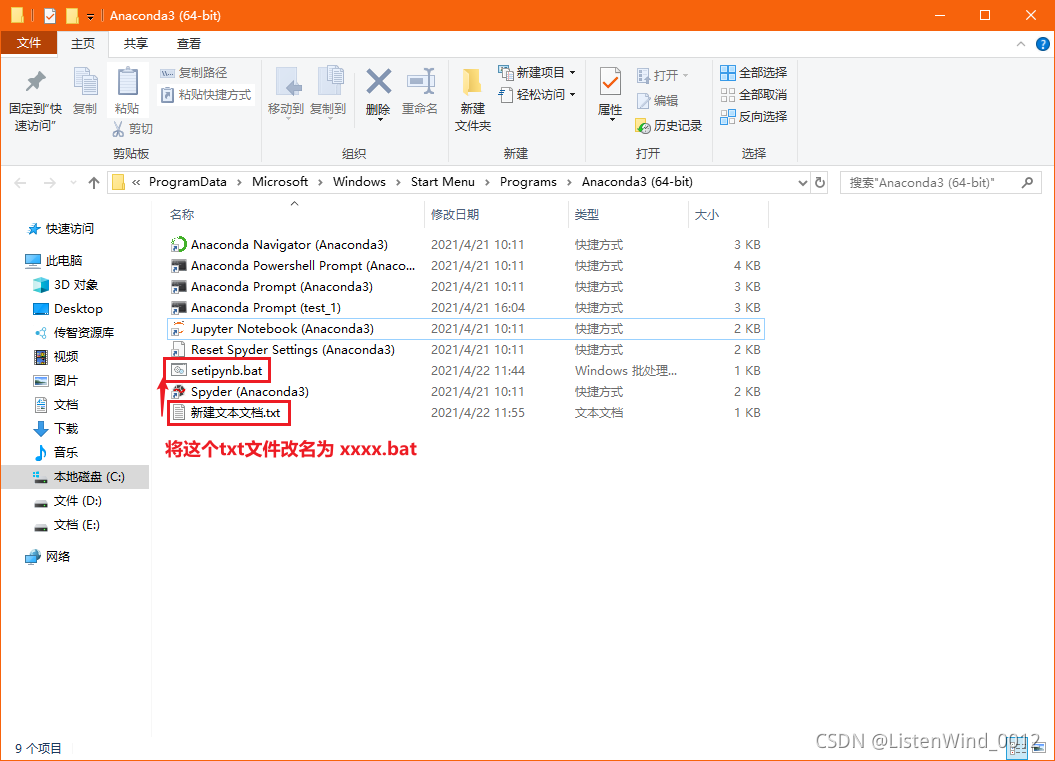
Task: Click the Paste clipboard icon
Action: tap(127, 82)
